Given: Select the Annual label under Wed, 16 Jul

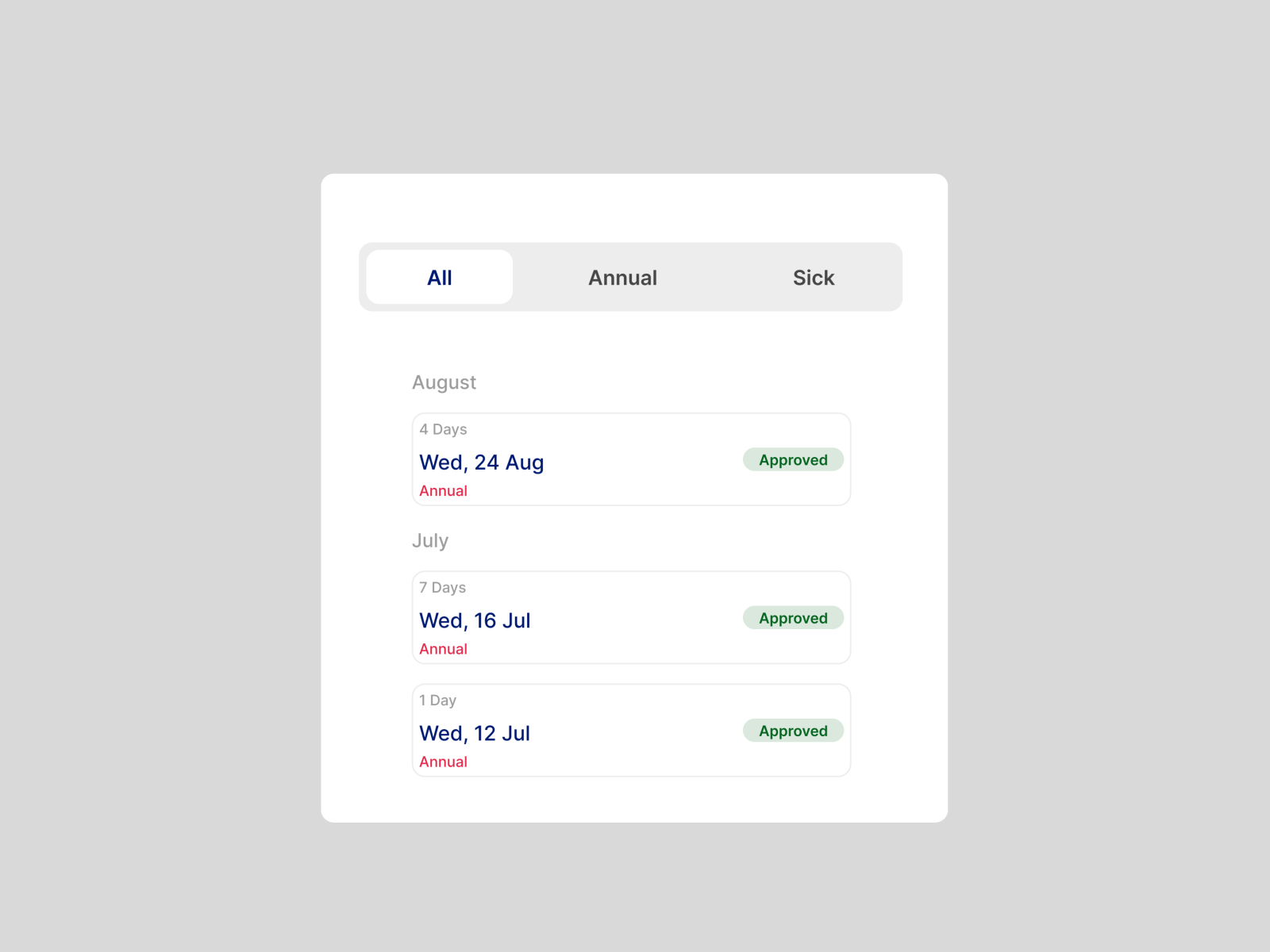Looking at the screenshot, I should click(x=443, y=648).
